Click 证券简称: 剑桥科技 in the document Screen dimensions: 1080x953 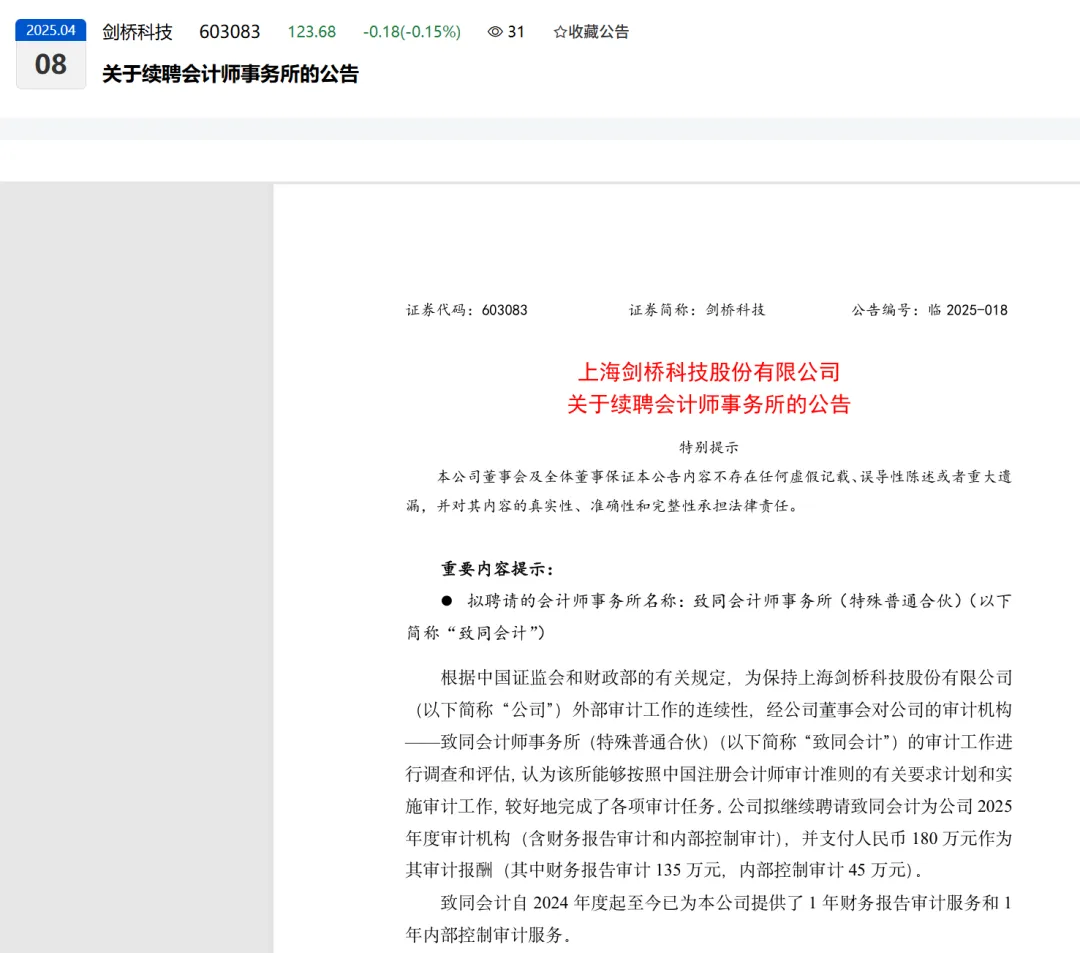click(x=696, y=310)
